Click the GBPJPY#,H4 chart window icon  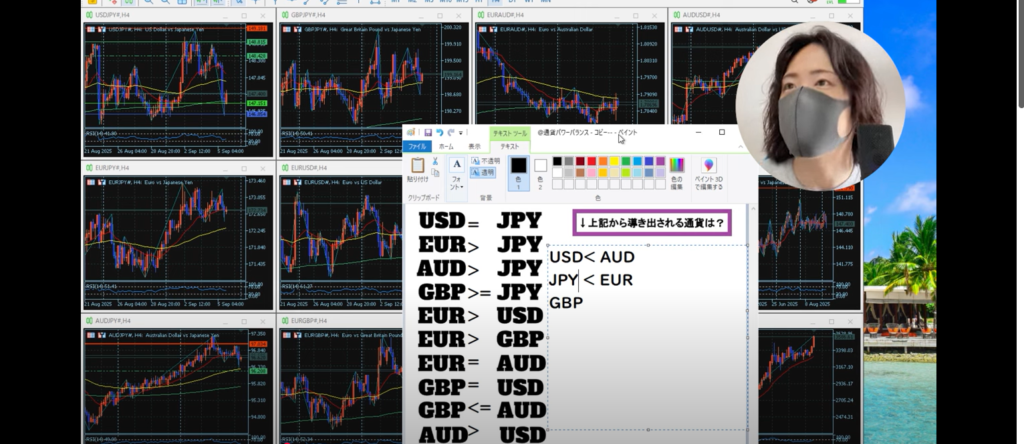click(x=285, y=15)
